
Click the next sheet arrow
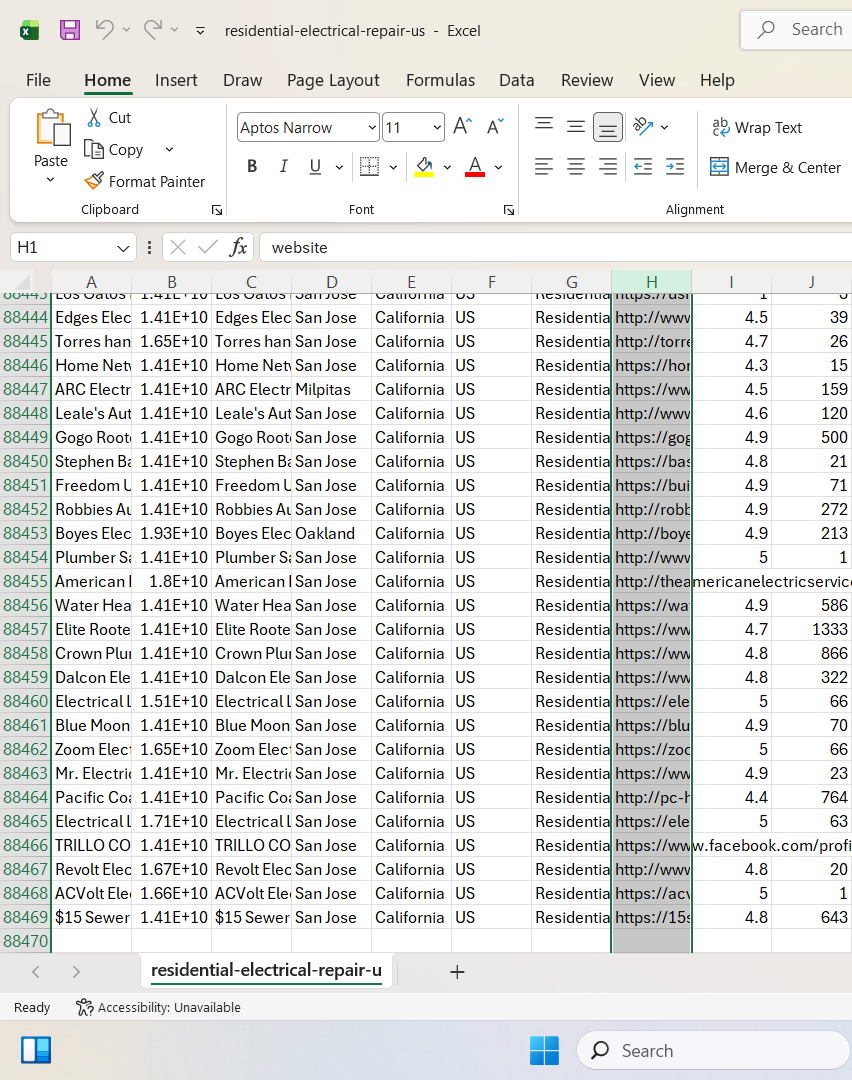coord(76,972)
